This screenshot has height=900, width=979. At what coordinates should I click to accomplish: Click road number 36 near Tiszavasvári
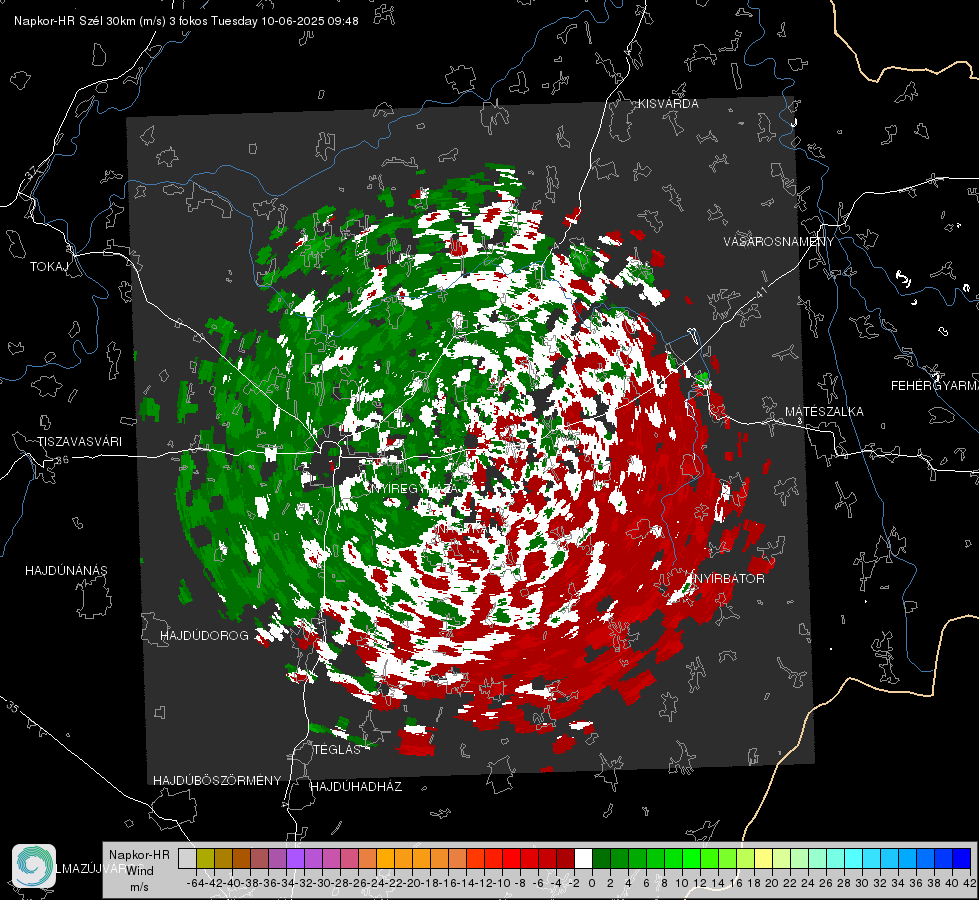(x=62, y=460)
